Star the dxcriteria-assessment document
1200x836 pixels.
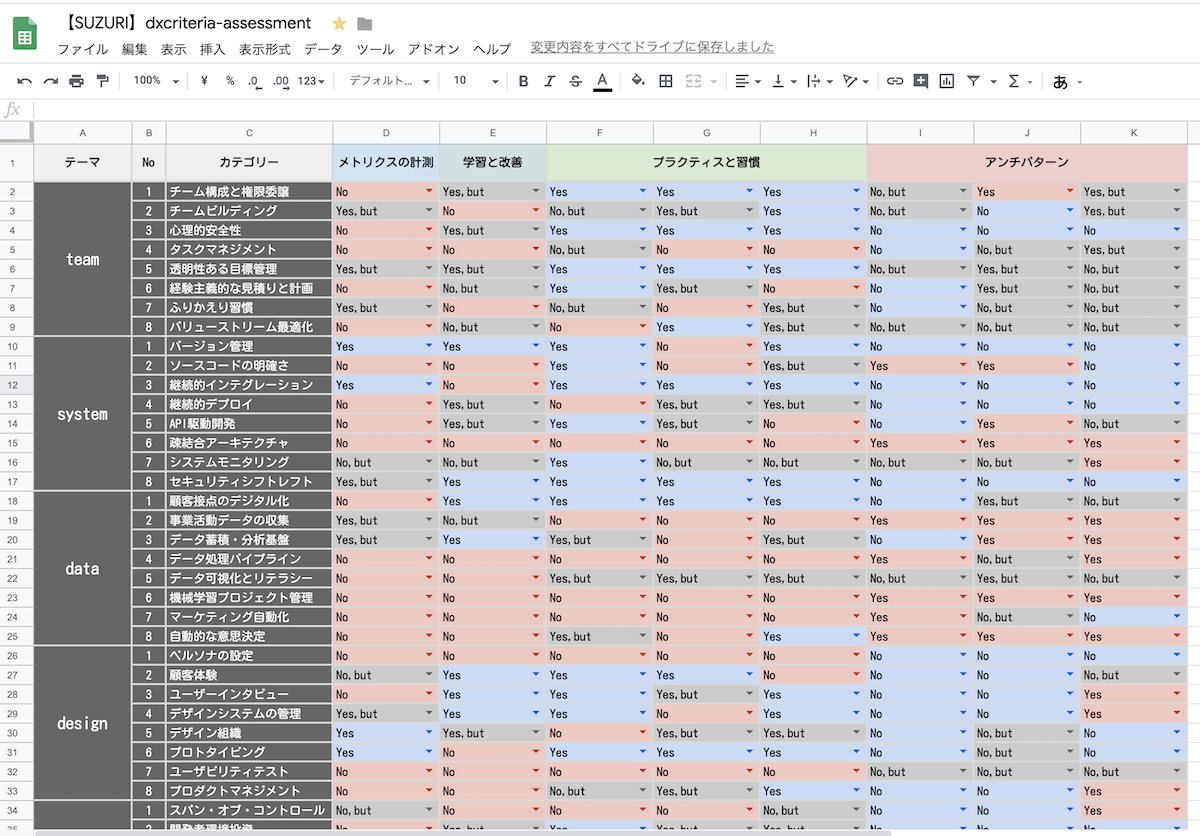click(339, 23)
